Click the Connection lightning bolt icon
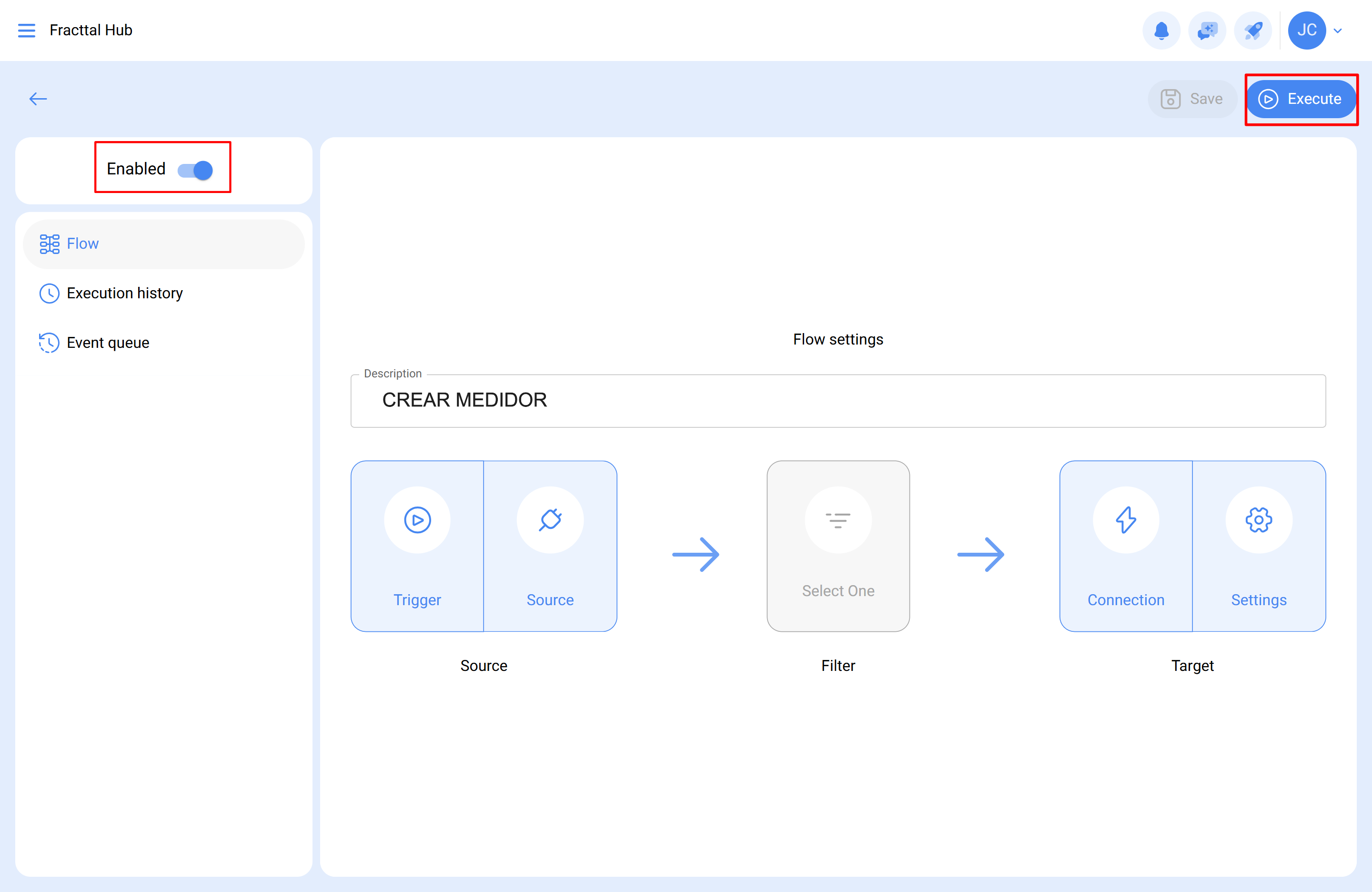 (1125, 519)
